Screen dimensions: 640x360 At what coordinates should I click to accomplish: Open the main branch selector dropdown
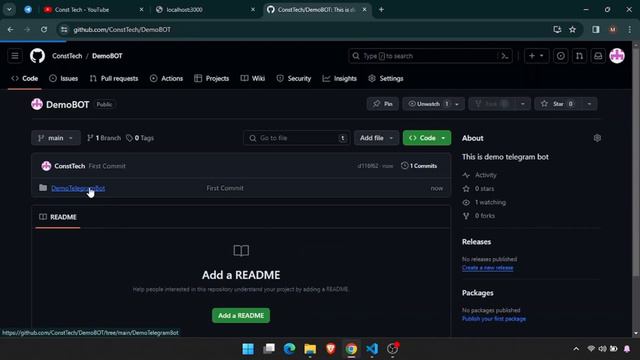pos(56,138)
